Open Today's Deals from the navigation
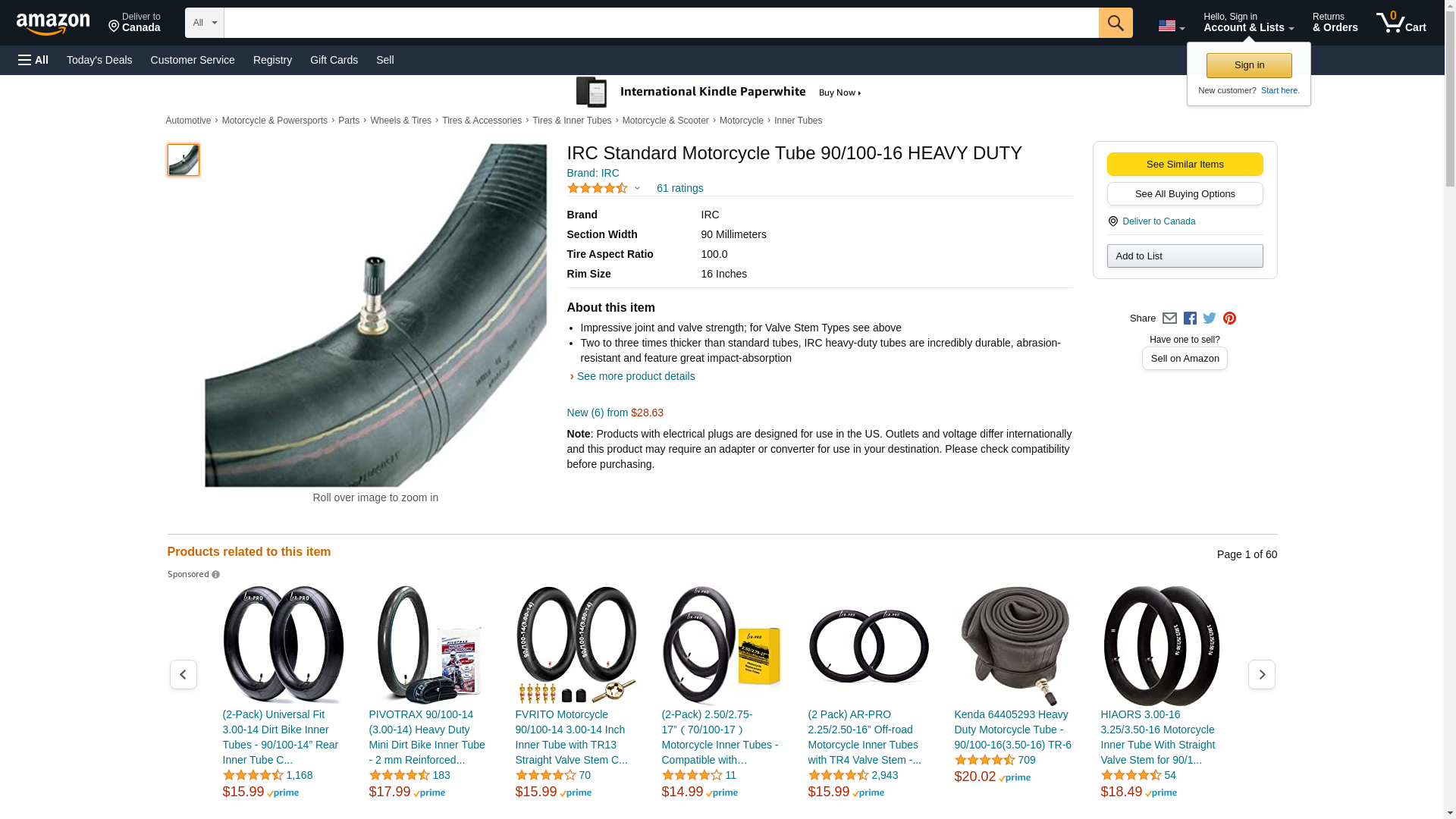Image resolution: width=1456 pixels, height=819 pixels. tap(99, 60)
